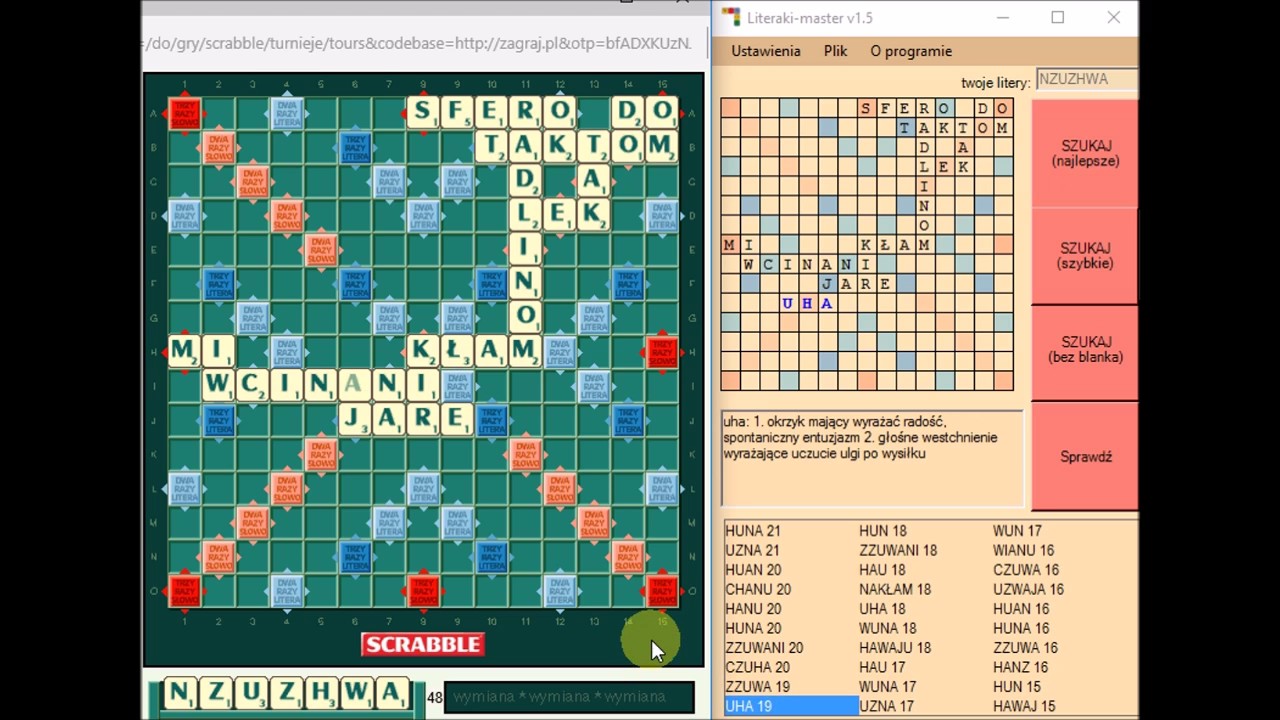The width and height of the screenshot is (1280, 720).
Task: Select result ZZUWANI 18
Action: [x=898, y=550]
